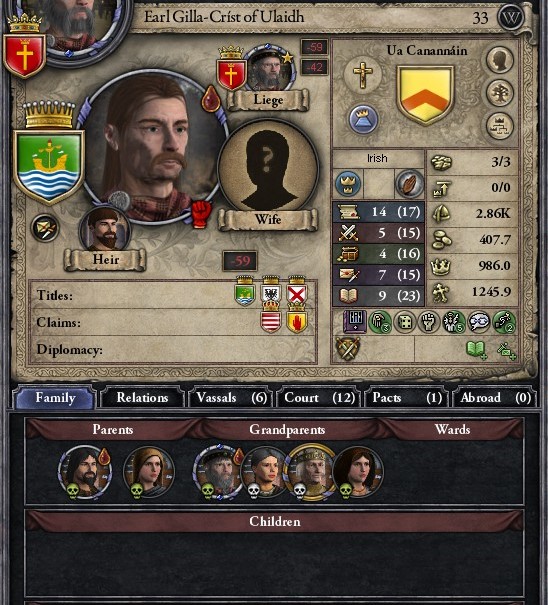The image size is (548, 605).
Task: Select the Heir portrait
Action: (105, 230)
